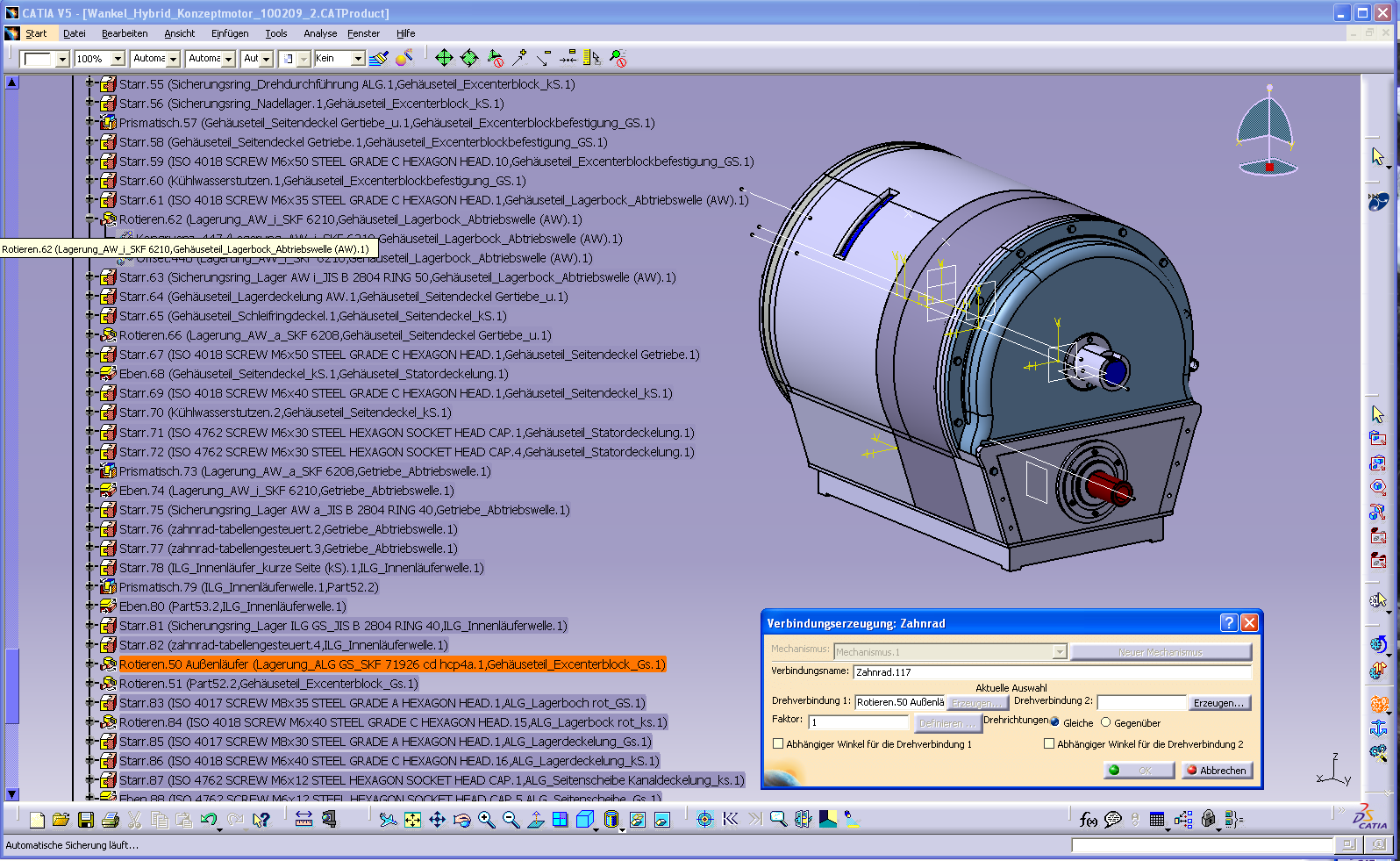Select the Eben.74 tree item
The width and height of the screenshot is (1400, 861).
286,491
